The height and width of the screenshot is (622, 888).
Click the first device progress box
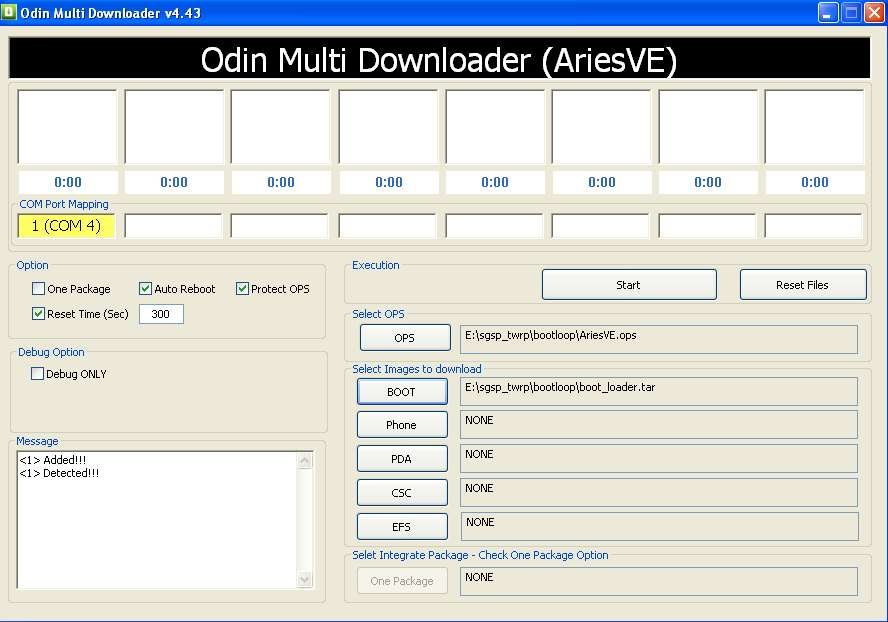(x=67, y=127)
